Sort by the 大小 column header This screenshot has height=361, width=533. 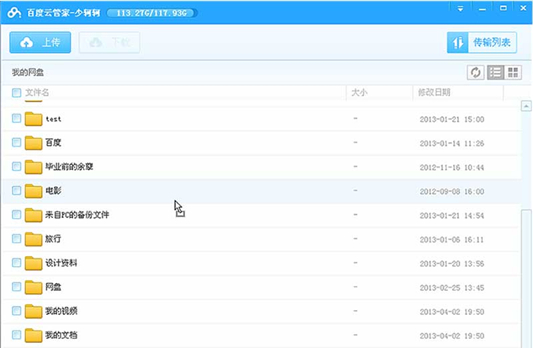click(359, 92)
